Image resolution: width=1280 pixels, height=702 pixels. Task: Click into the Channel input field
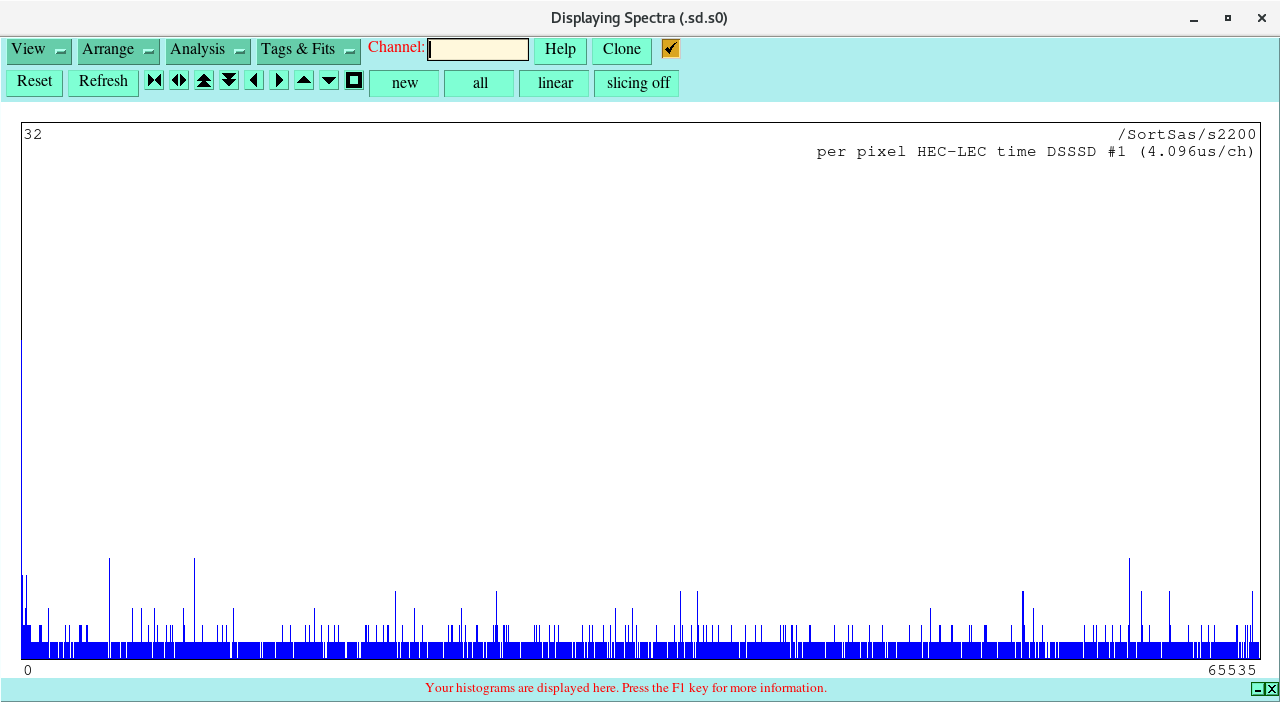coord(478,50)
